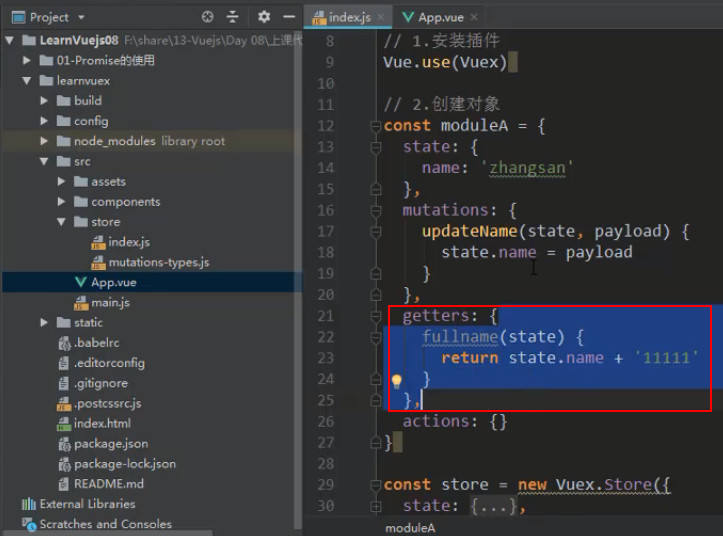The width and height of the screenshot is (723, 536).
Task: Collapse the store folder
Action: tap(61, 222)
